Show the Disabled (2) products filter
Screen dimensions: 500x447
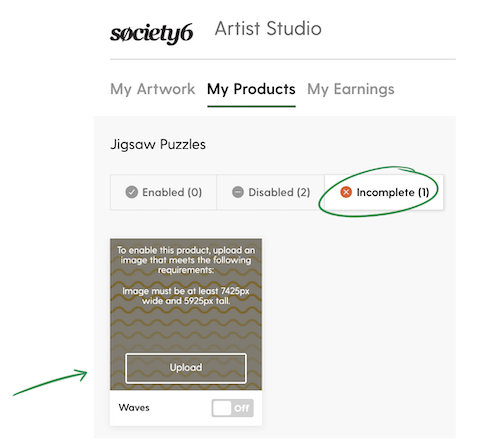point(271,192)
